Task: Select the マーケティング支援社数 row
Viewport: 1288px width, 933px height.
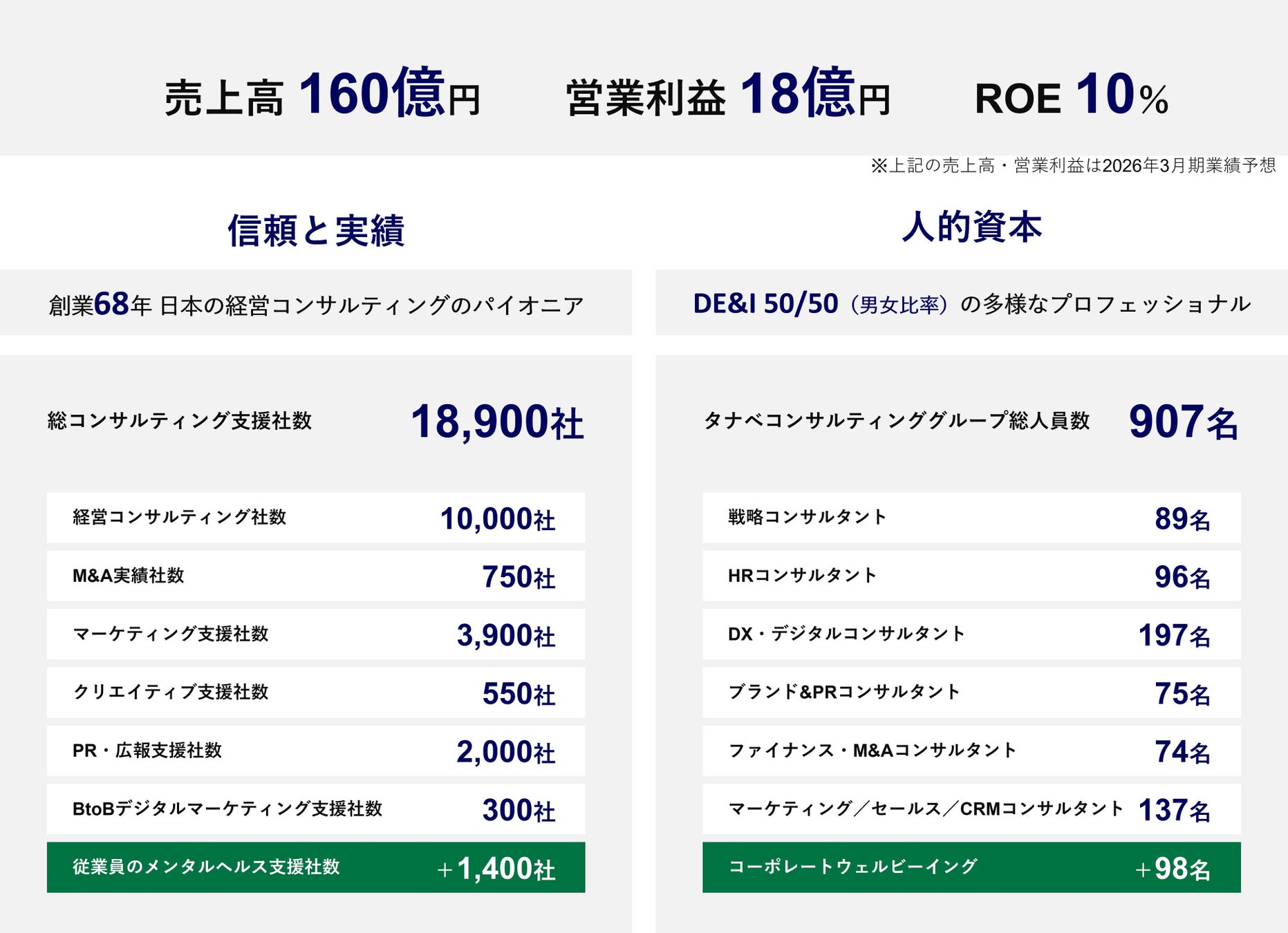Action: click(x=316, y=634)
